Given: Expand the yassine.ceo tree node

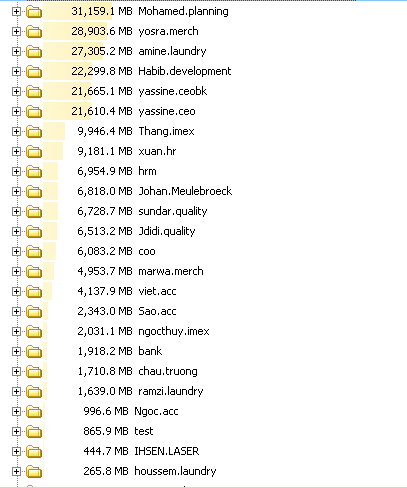Looking at the screenshot, I should [16, 112].
